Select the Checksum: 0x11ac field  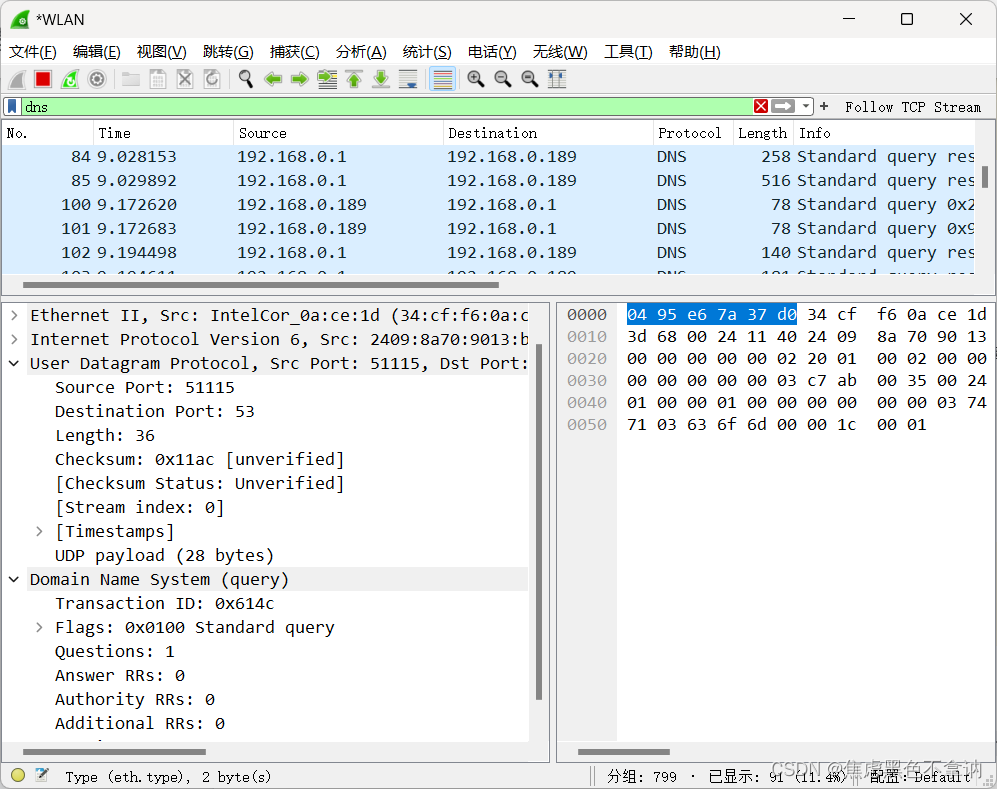point(199,459)
